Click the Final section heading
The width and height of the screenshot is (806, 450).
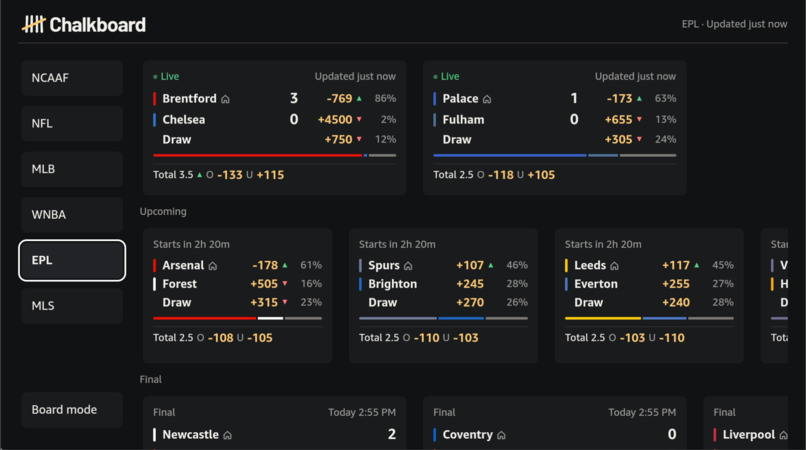(x=151, y=380)
